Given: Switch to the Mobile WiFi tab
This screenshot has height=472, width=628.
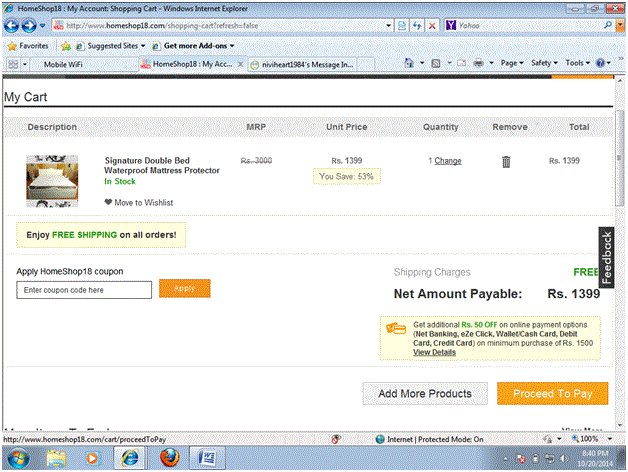Looking at the screenshot, I should coord(70,64).
